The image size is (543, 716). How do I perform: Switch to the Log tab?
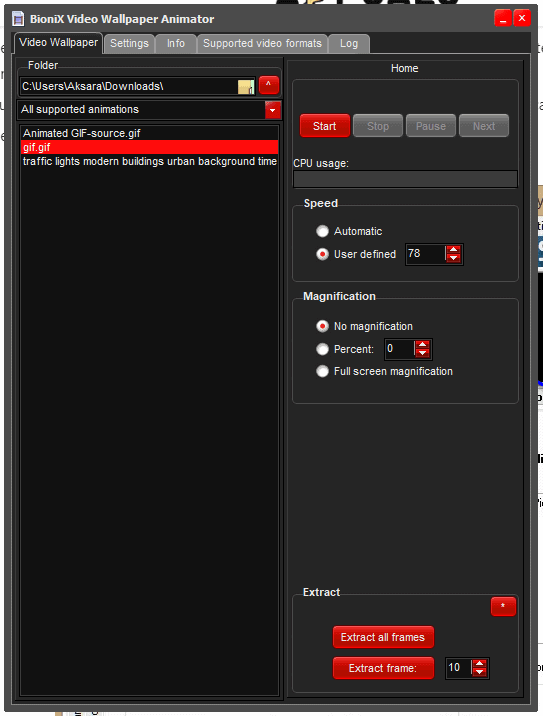pos(349,44)
